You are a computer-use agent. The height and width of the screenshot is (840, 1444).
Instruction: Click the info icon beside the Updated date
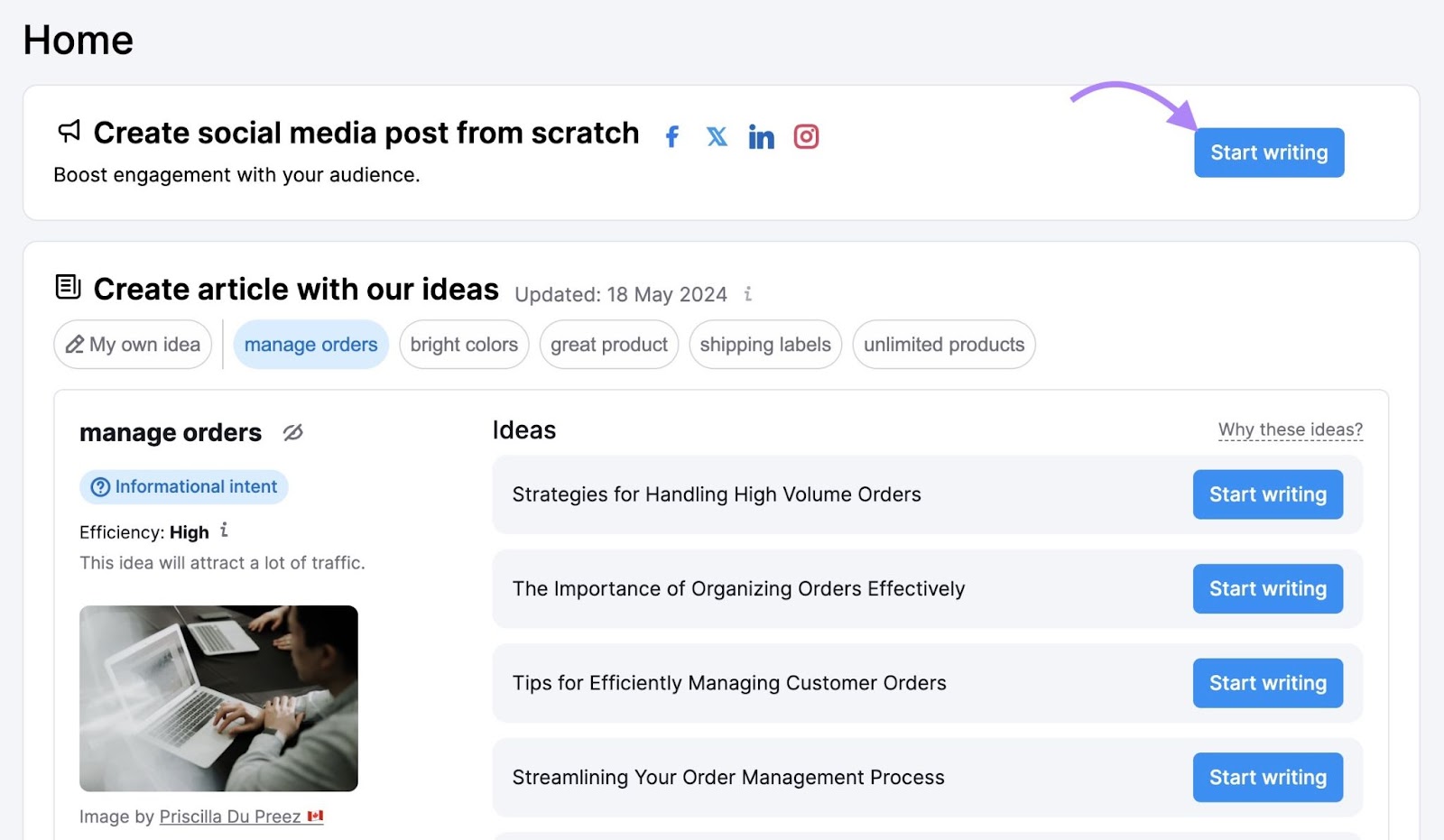747,294
